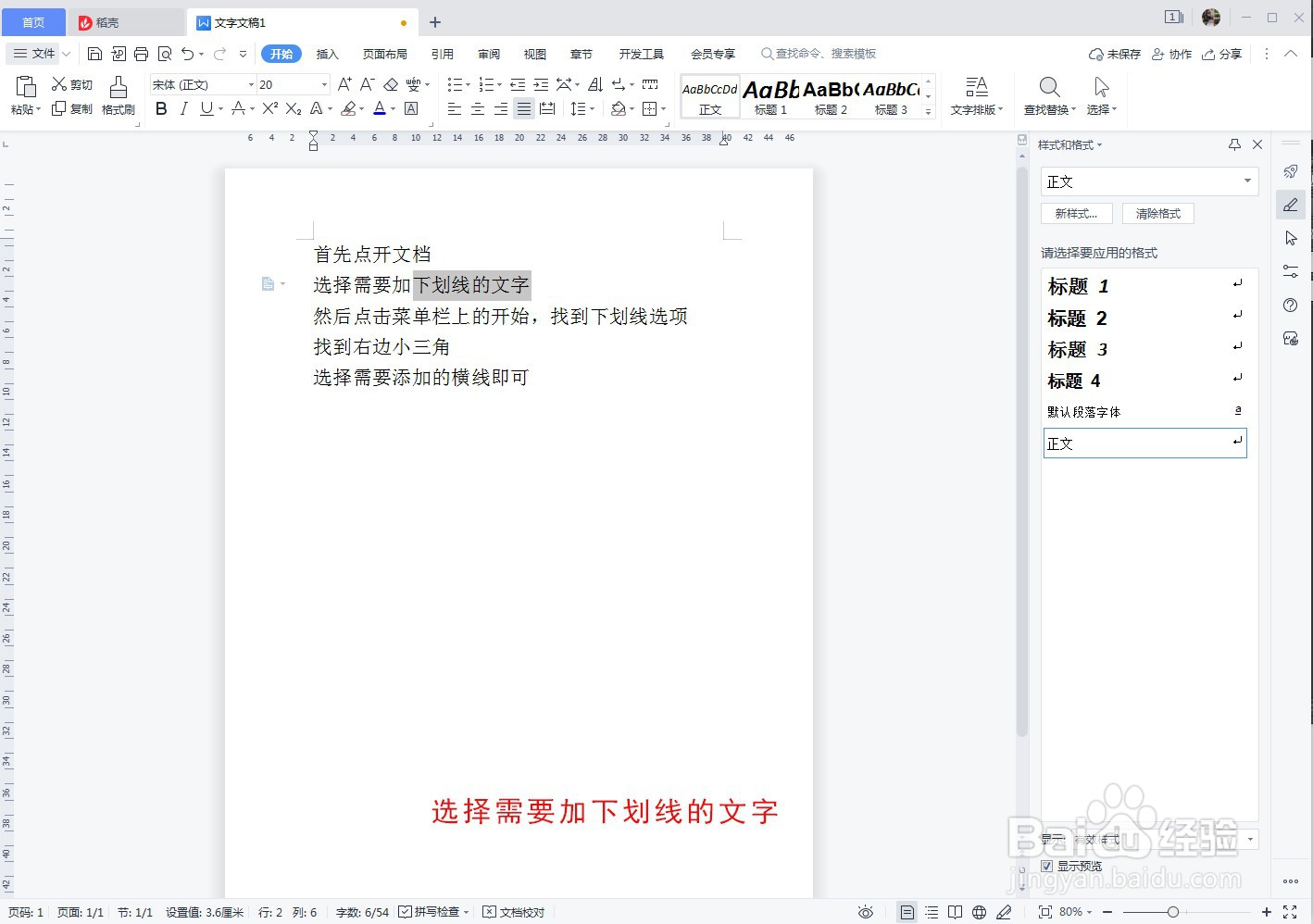1313x924 pixels.
Task: Expand the underline style dropdown arrow
Action: (x=221, y=109)
